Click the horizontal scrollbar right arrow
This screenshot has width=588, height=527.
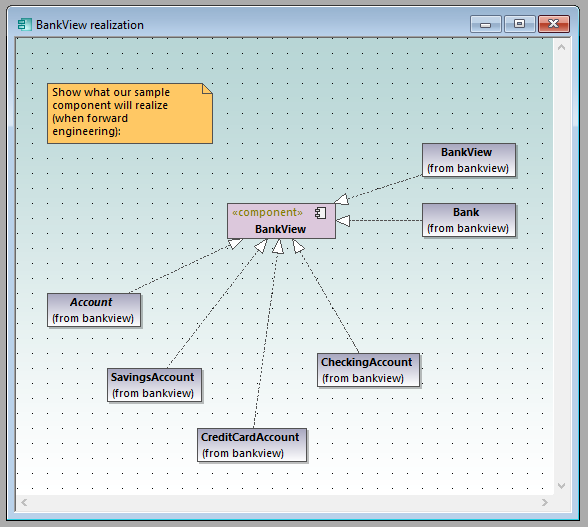coord(544,502)
